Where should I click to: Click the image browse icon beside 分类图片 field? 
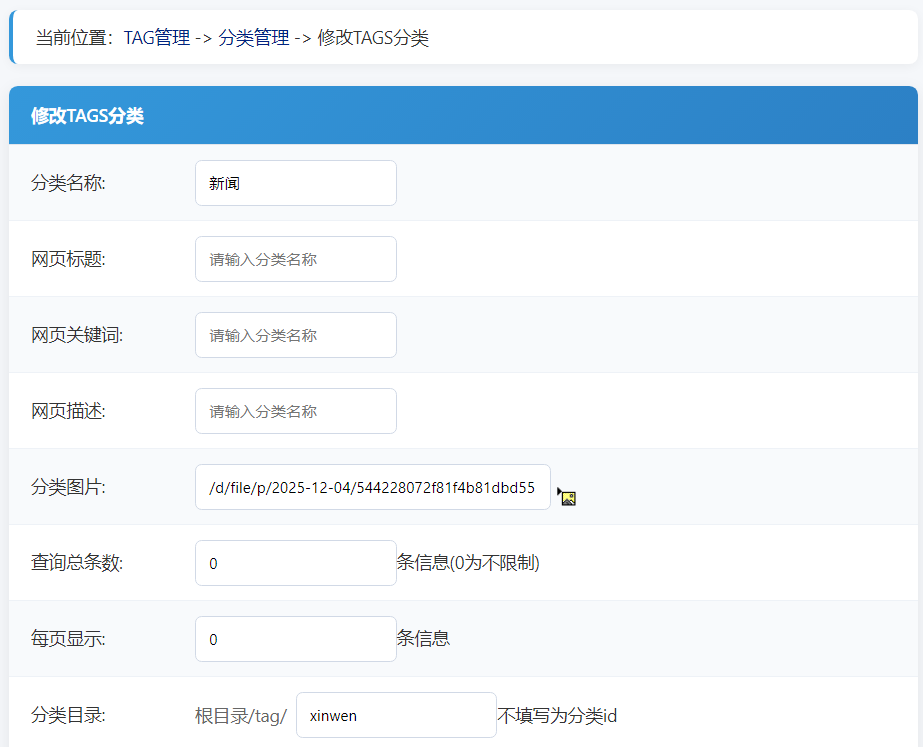click(x=567, y=496)
